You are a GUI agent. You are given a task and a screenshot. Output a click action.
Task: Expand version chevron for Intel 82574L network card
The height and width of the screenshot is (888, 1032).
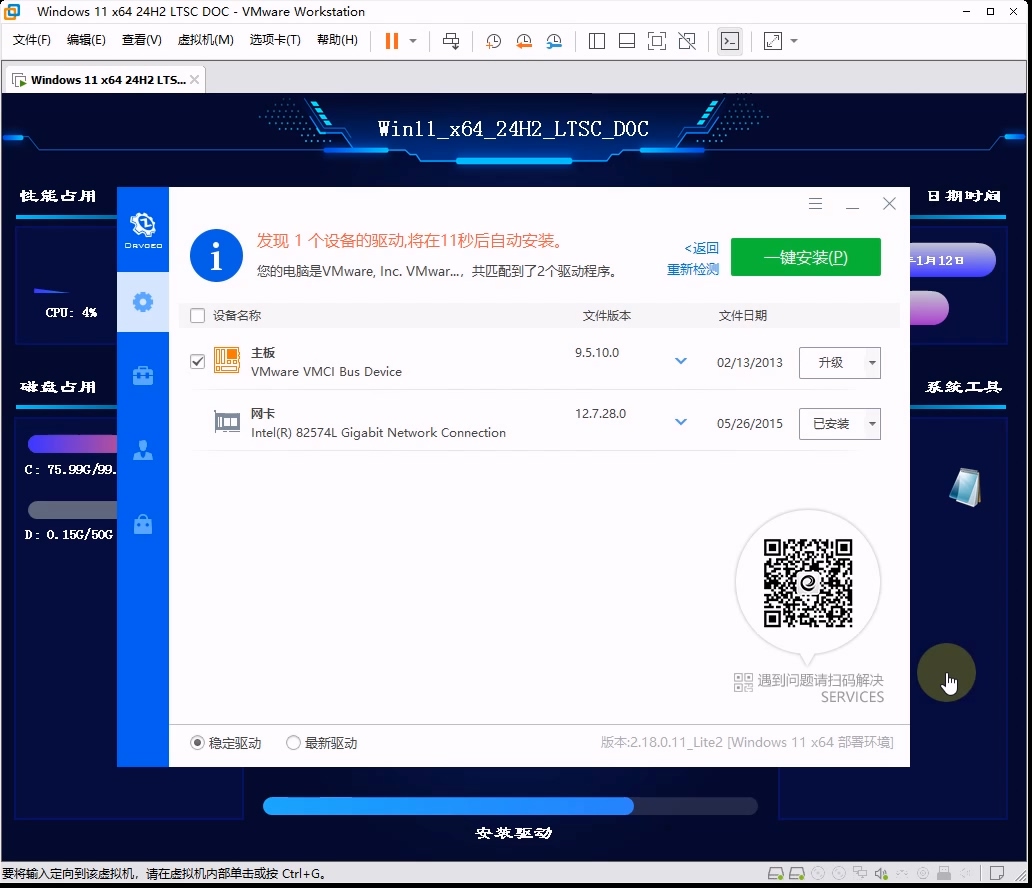click(681, 422)
